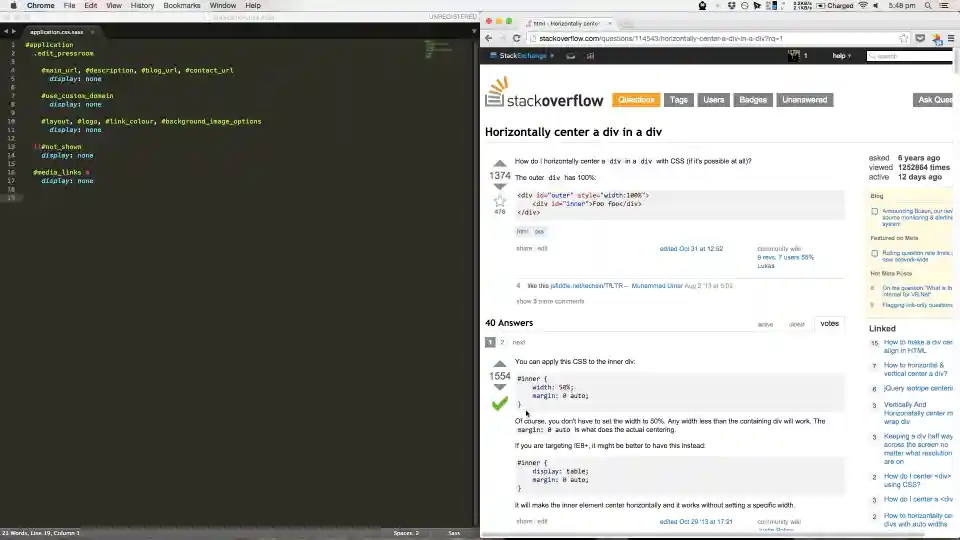Image resolution: width=960 pixels, height=540 pixels.
Task: Open the Edit menu
Action: tap(91, 6)
